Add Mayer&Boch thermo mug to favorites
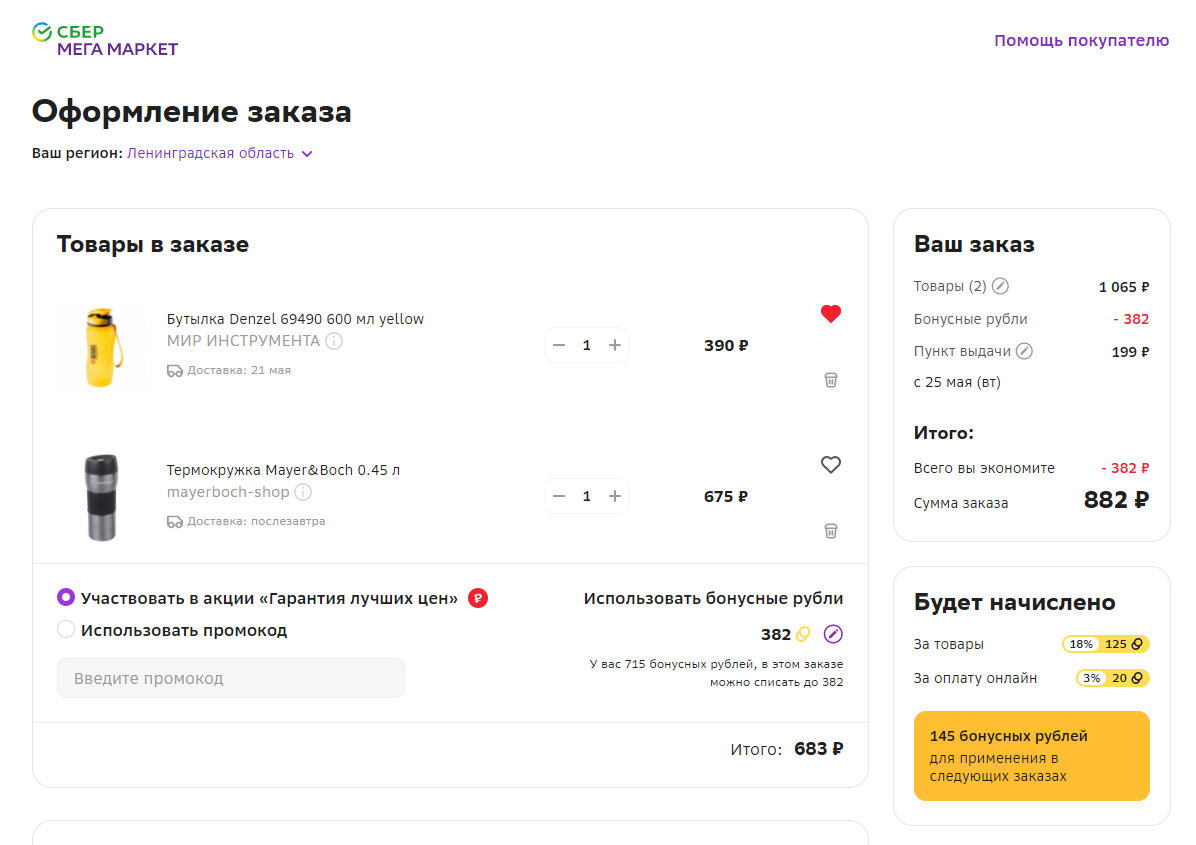Image resolution: width=1196 pixels, height=845 pixels. point(830,465)
